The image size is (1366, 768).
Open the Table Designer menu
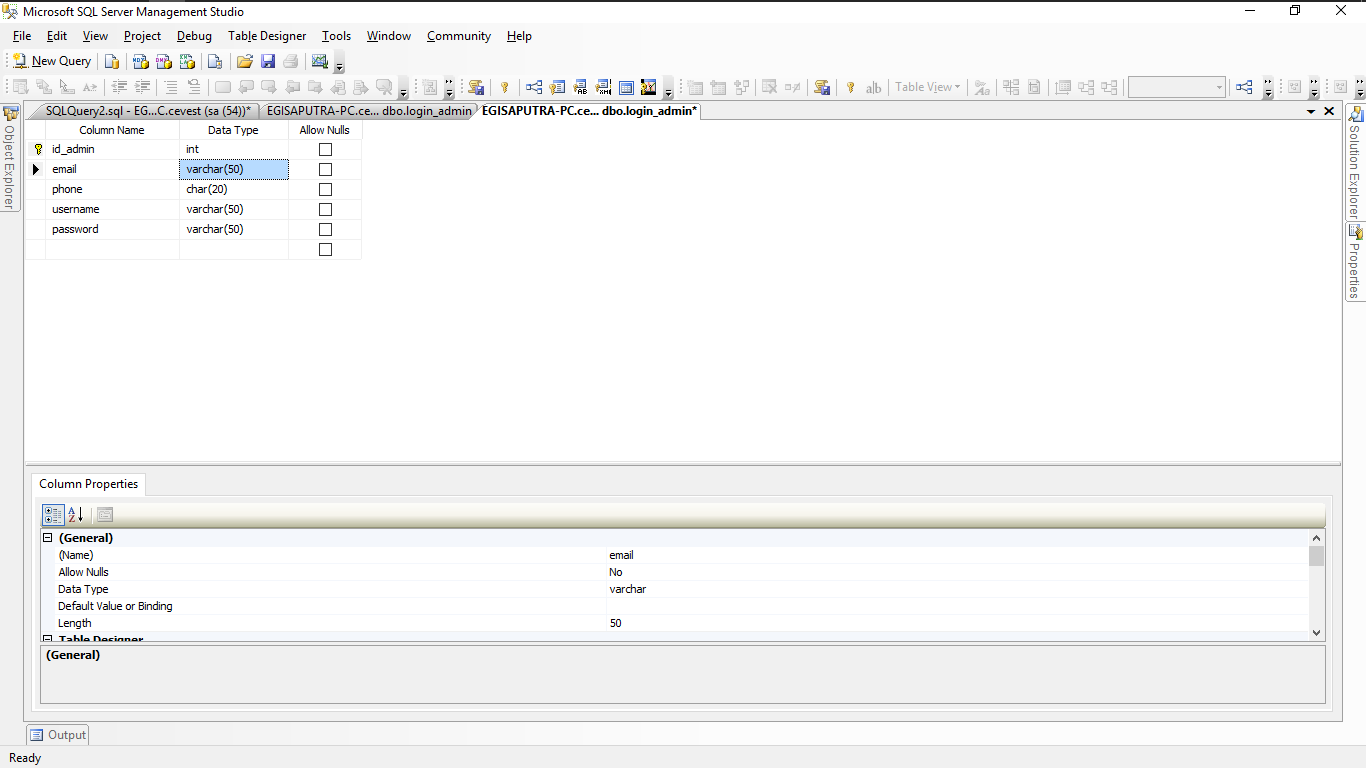[267, 36]
